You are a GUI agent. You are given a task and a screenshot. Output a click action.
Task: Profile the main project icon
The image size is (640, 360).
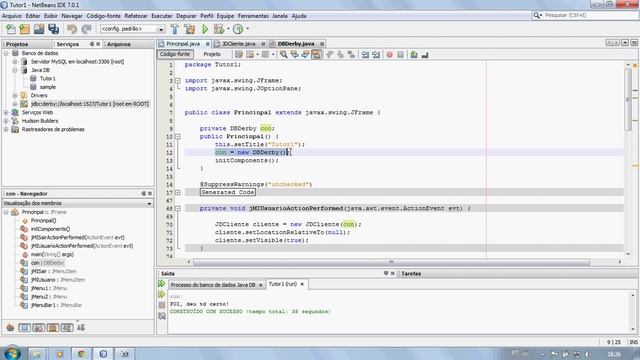238,29
